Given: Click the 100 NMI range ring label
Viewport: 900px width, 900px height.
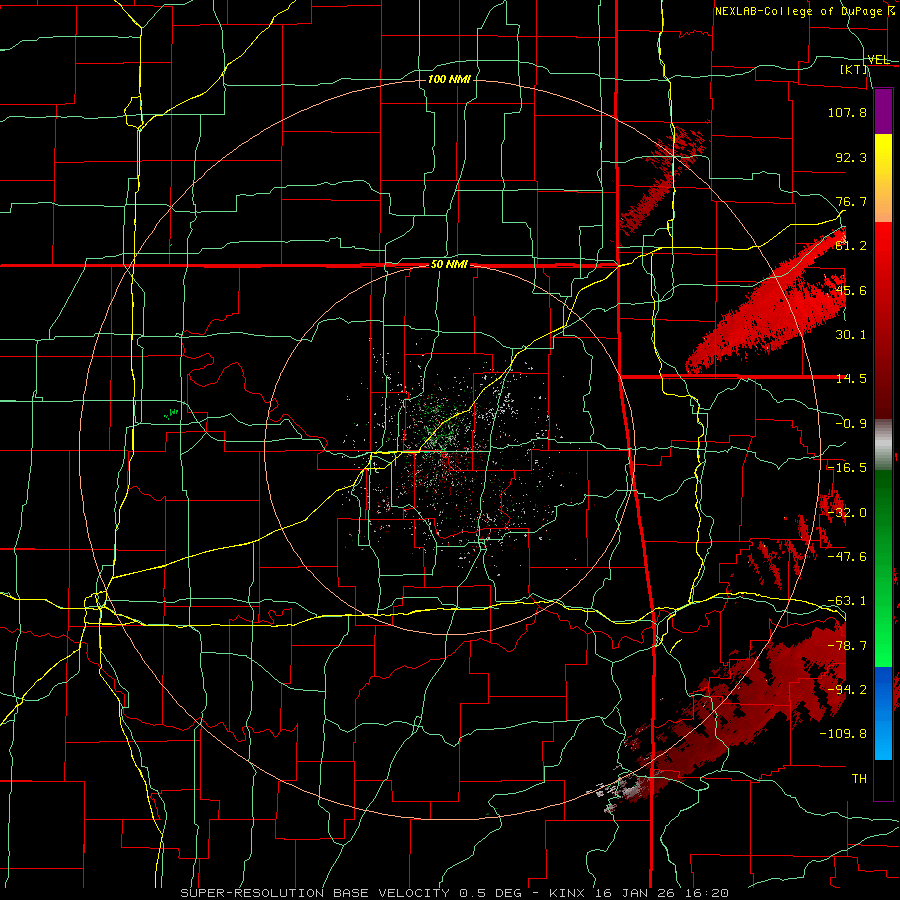Looking at the screenshot, I should (x=449, y=79).
